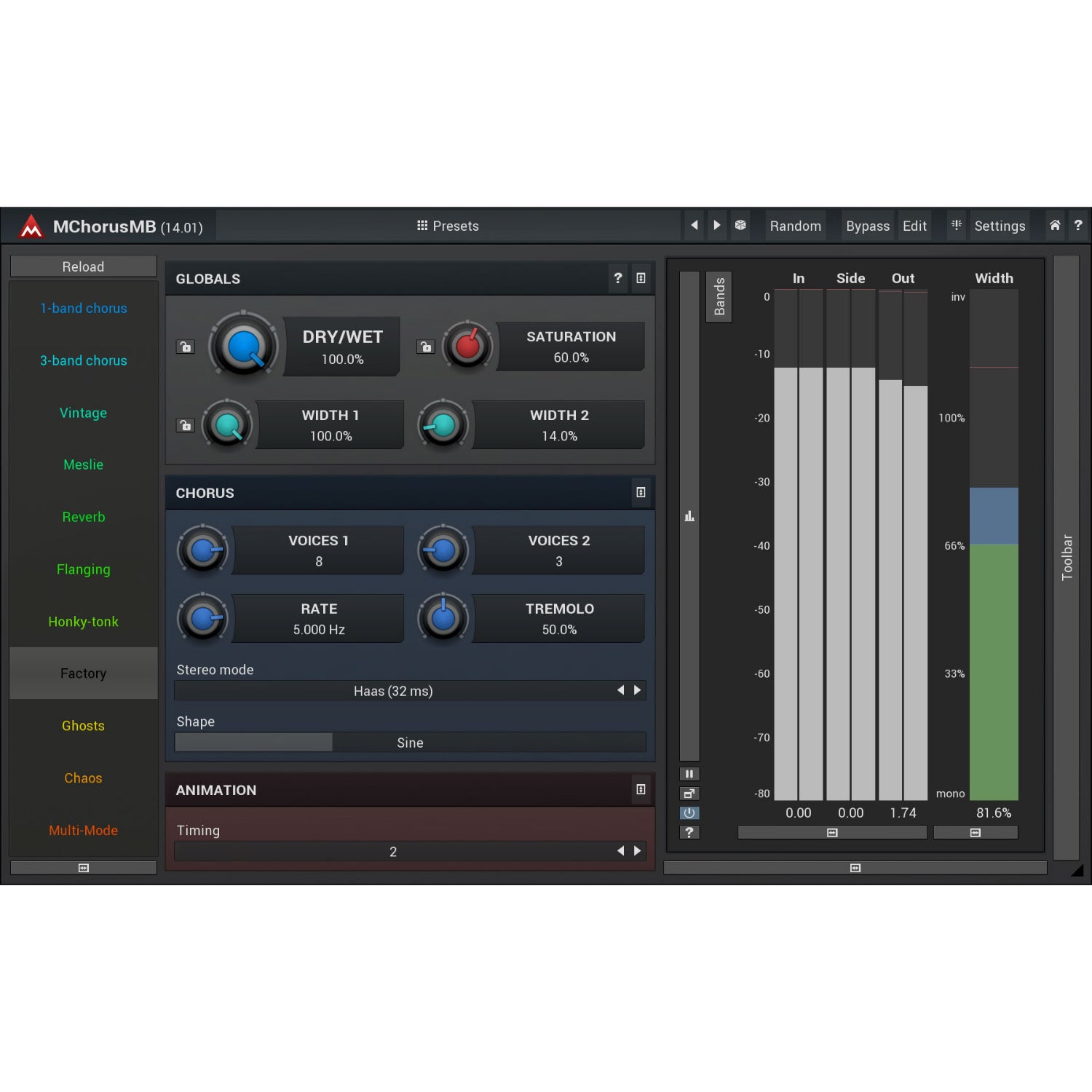This screenshot has width=1092, height=1092.
Task: Click the Voices 2 knob
Action: coord(443,550)
